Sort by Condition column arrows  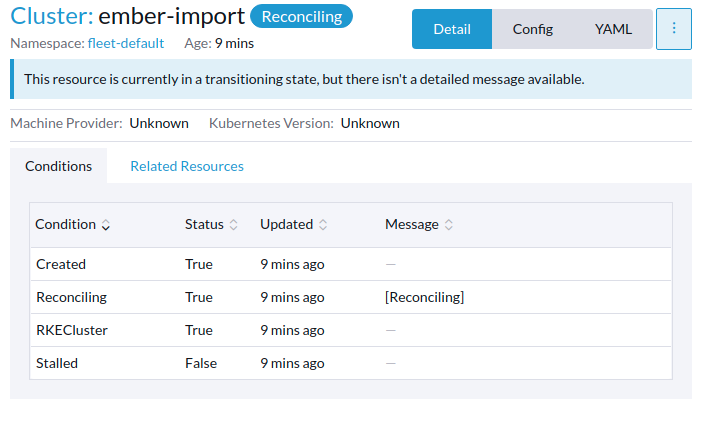(106, 225)
